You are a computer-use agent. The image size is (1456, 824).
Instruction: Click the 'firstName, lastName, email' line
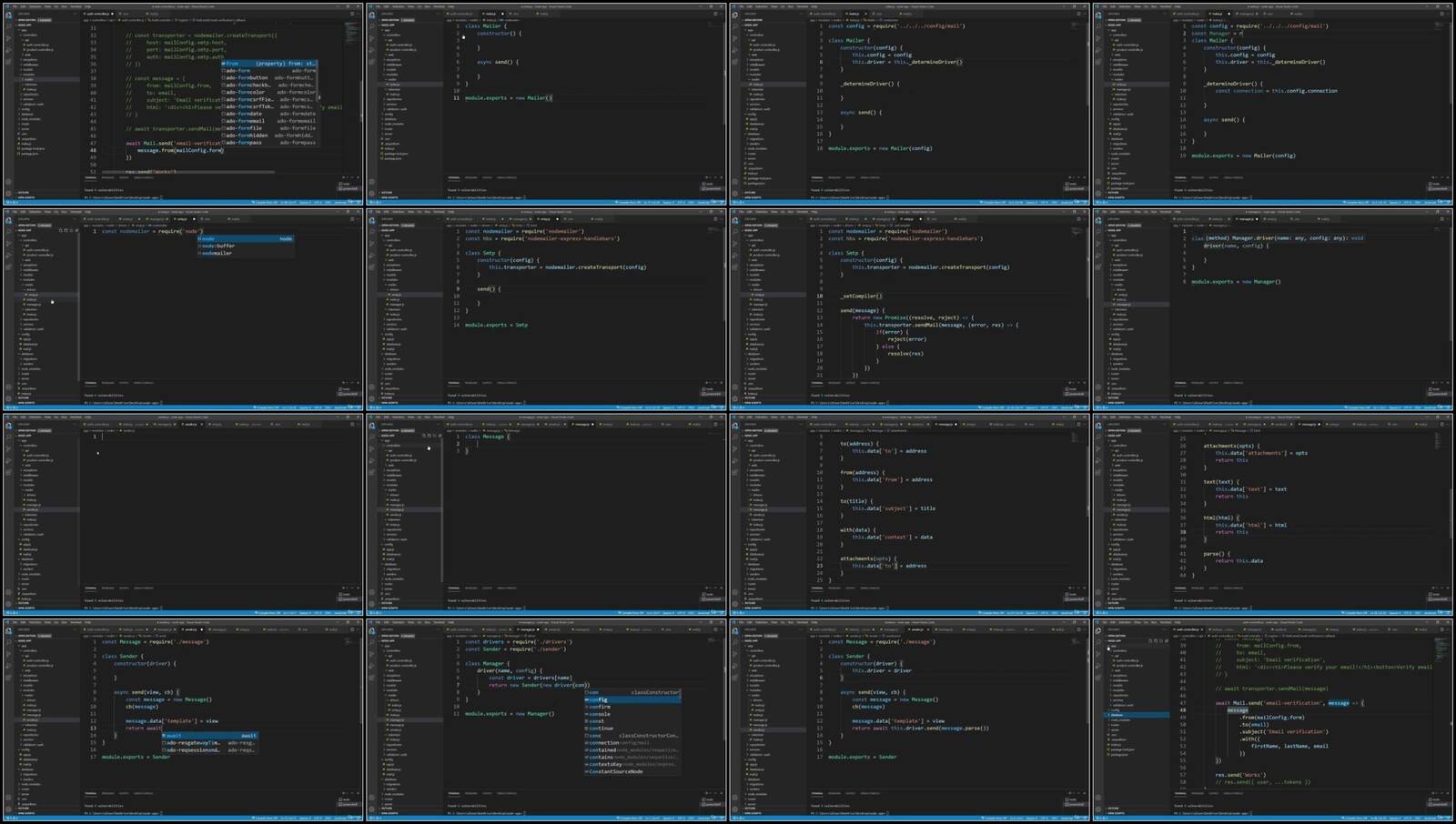[1289, 746]
